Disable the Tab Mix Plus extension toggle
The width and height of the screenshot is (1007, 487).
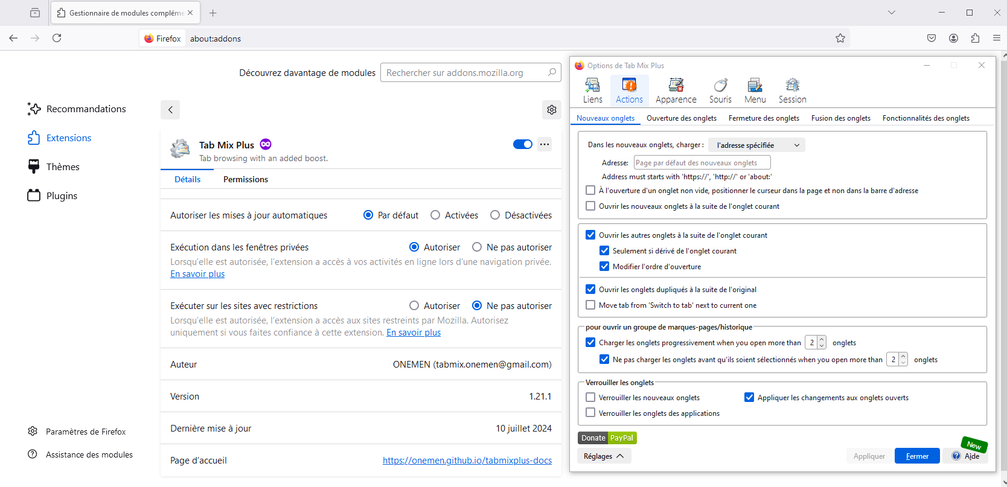522,144
